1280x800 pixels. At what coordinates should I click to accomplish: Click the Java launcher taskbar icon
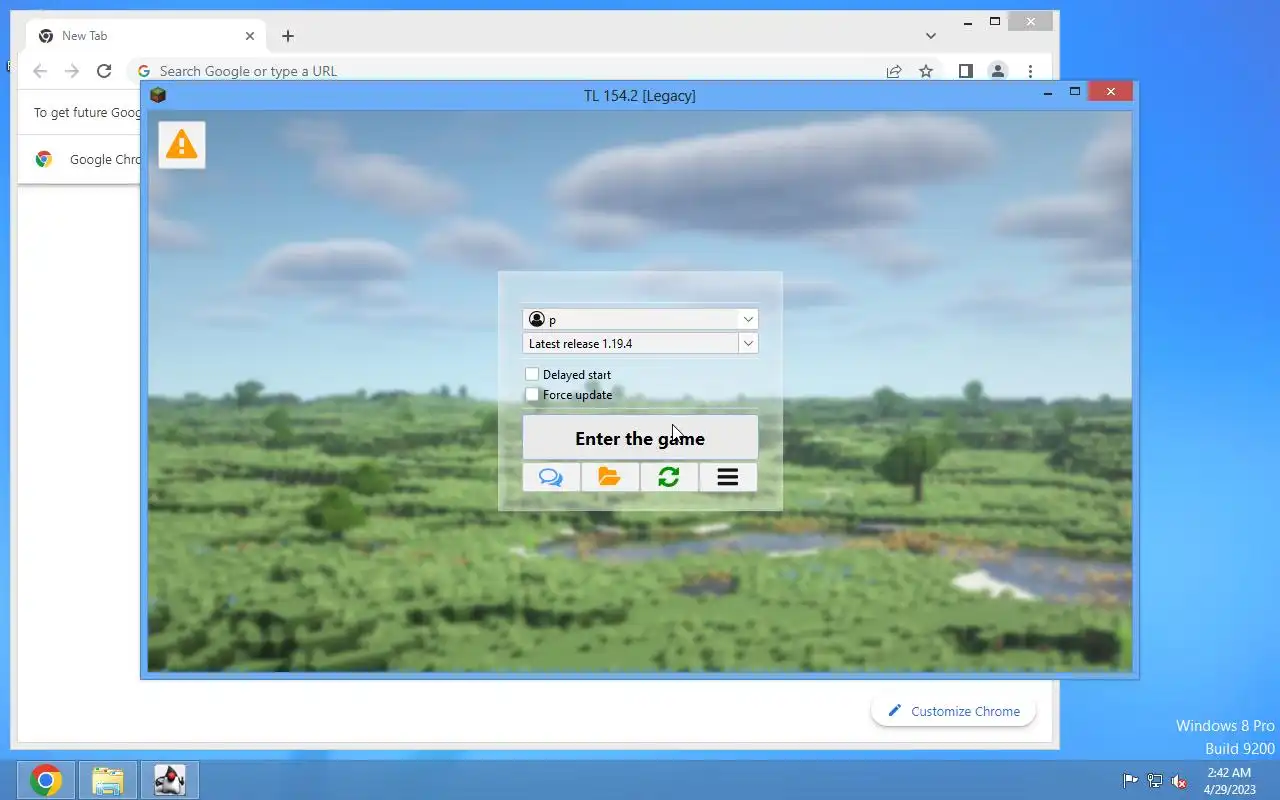(170, 780)
